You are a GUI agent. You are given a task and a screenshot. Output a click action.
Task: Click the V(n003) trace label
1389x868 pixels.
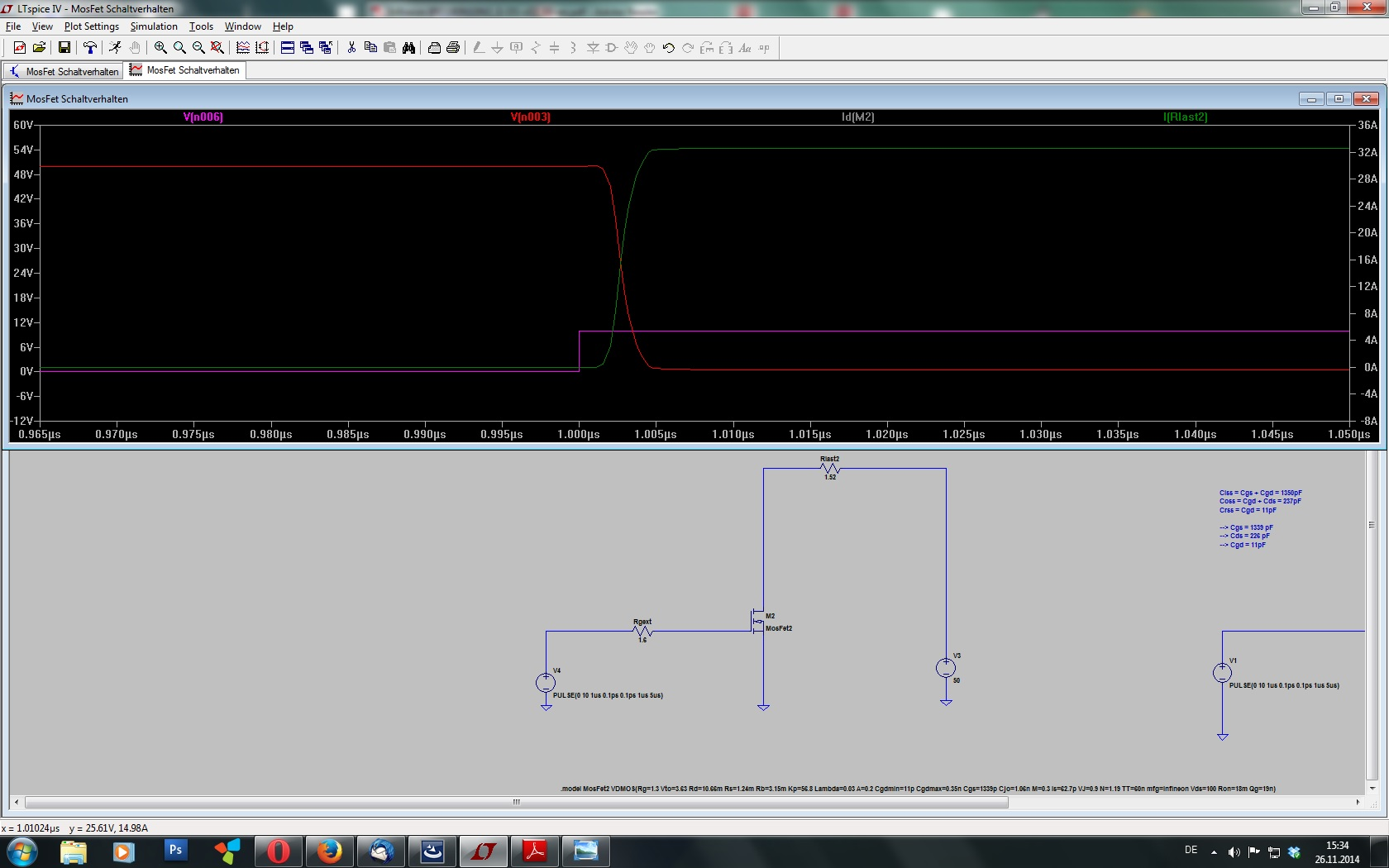[531, 117]
